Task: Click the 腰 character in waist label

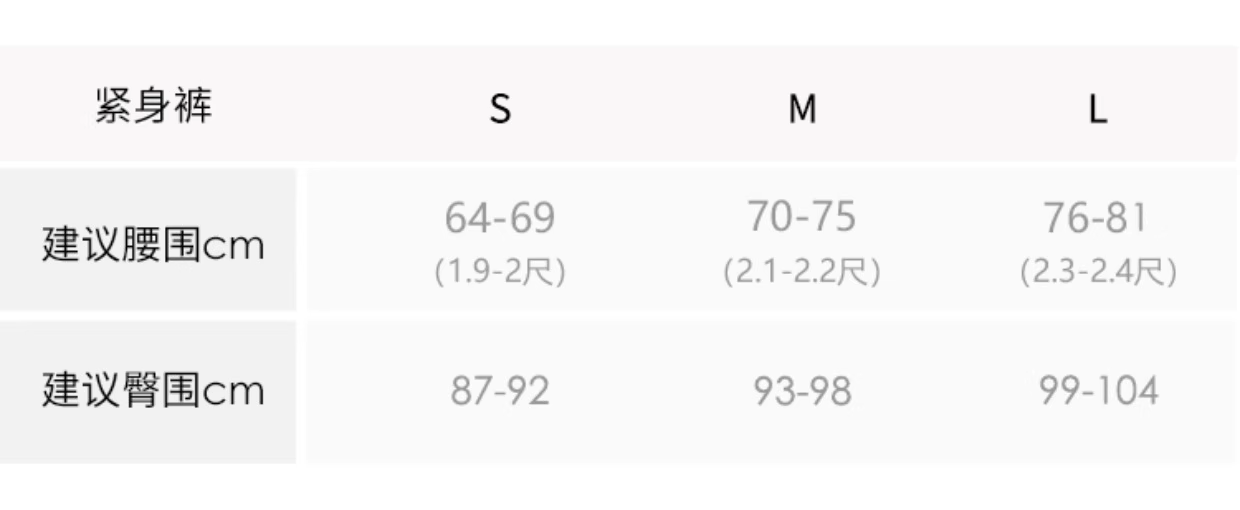Action: tap(140, 244)
